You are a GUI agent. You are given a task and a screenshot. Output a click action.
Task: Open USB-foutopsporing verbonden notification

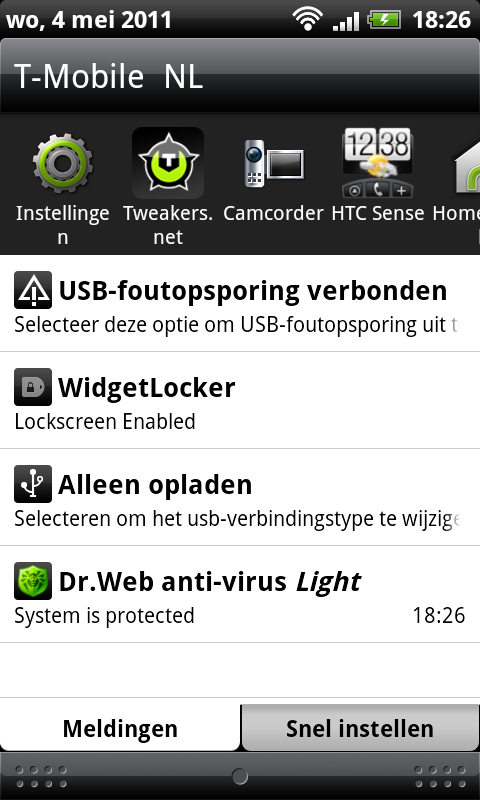(240, 304)
